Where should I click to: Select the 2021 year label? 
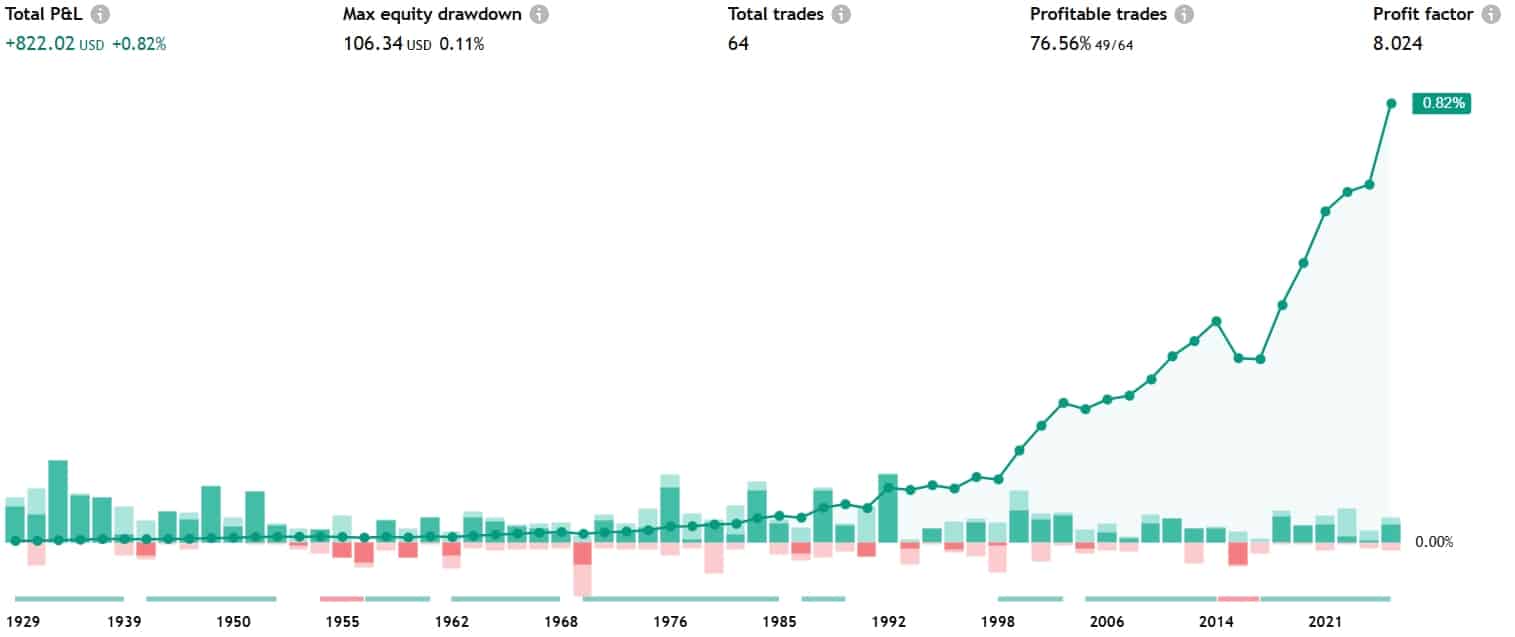(1325, 622)
